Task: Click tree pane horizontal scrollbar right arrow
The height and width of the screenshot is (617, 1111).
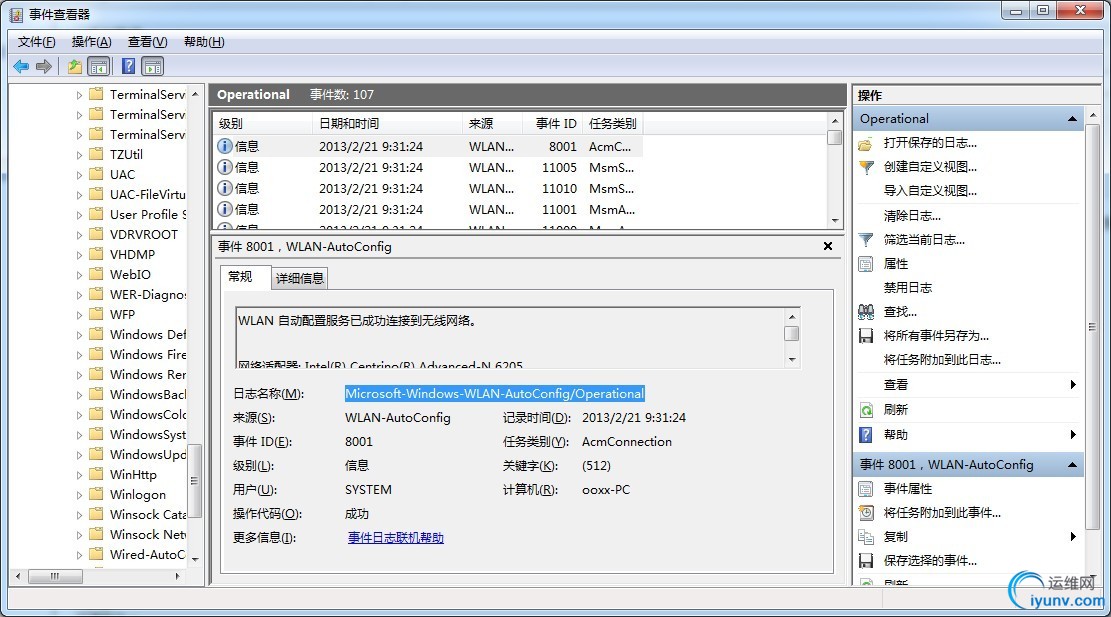Action: pyautogui.click(x=177, y=577)
